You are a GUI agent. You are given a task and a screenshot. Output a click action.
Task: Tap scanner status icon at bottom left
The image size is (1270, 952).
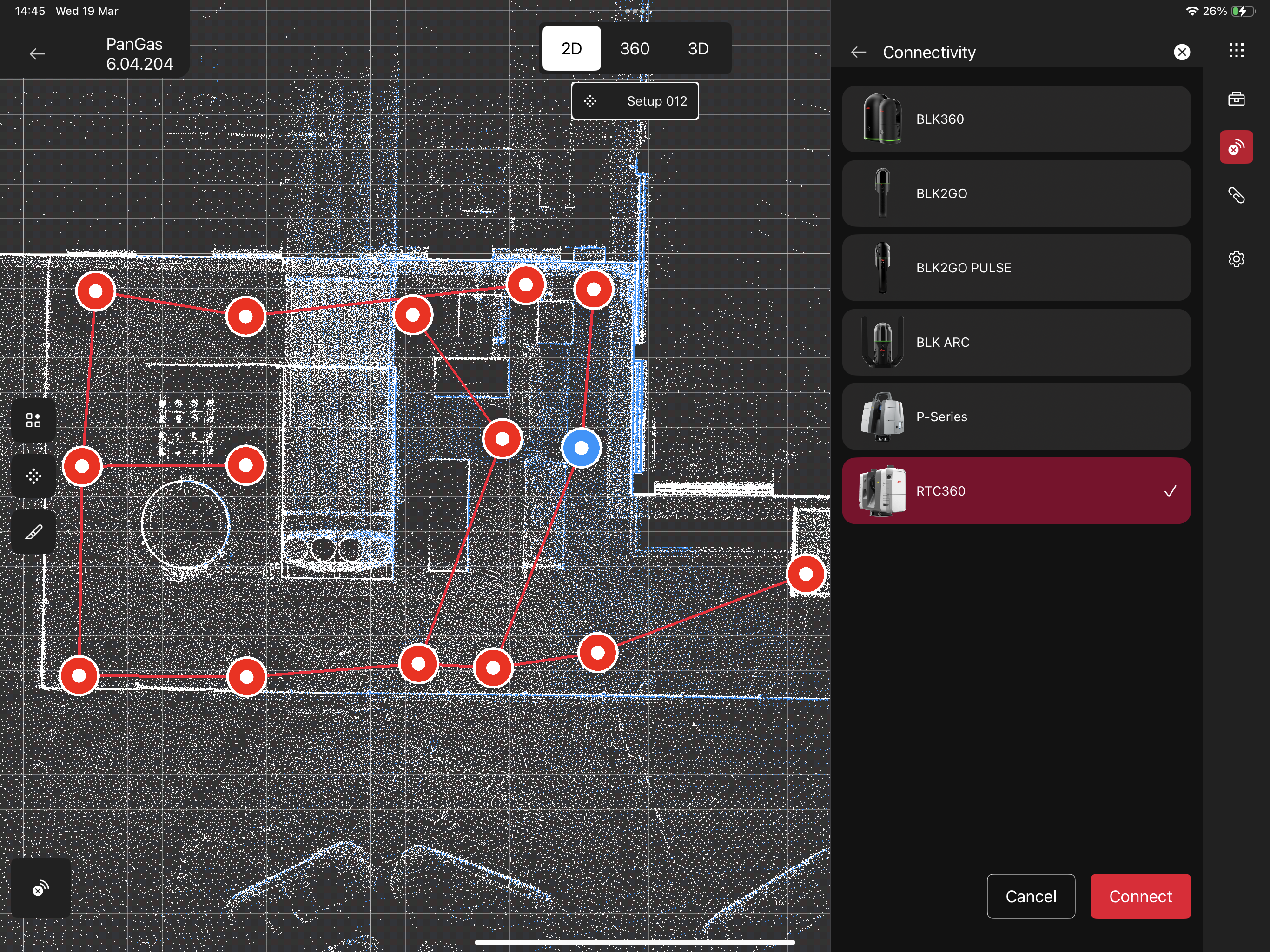point(40,888)
